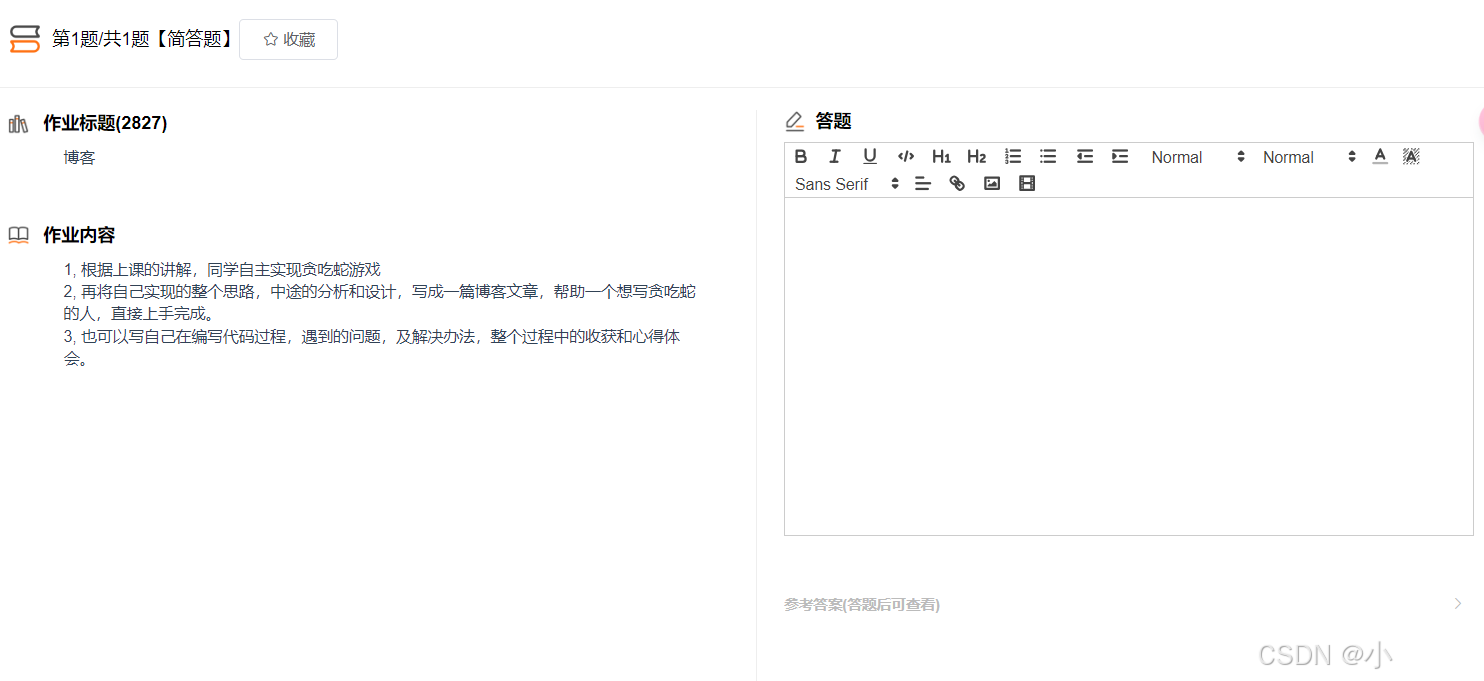The image size is (1484, 681).
Task: Open the Sans Serif font dropdown
Action: [x=846, y=184]
